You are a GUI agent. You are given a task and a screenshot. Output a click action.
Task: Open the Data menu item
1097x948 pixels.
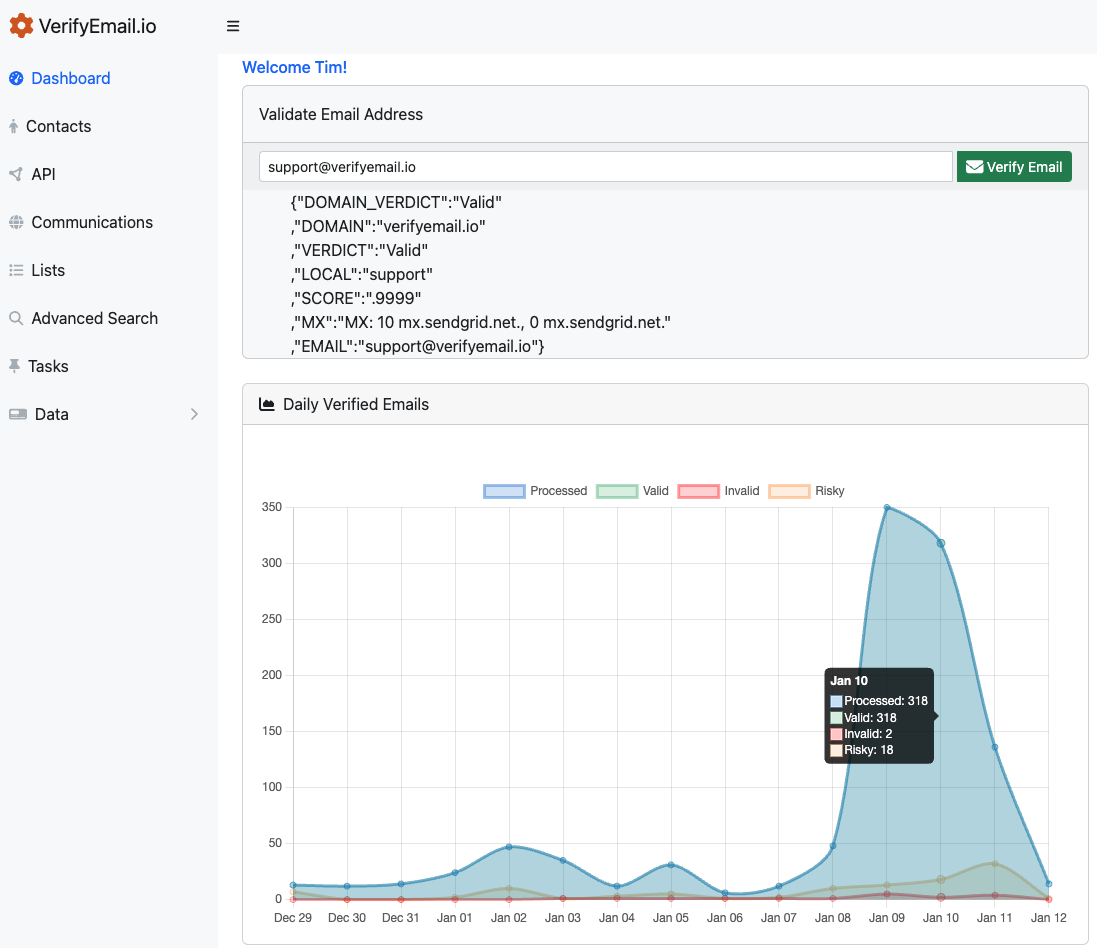pyautogui.click(x=52, y=414)
